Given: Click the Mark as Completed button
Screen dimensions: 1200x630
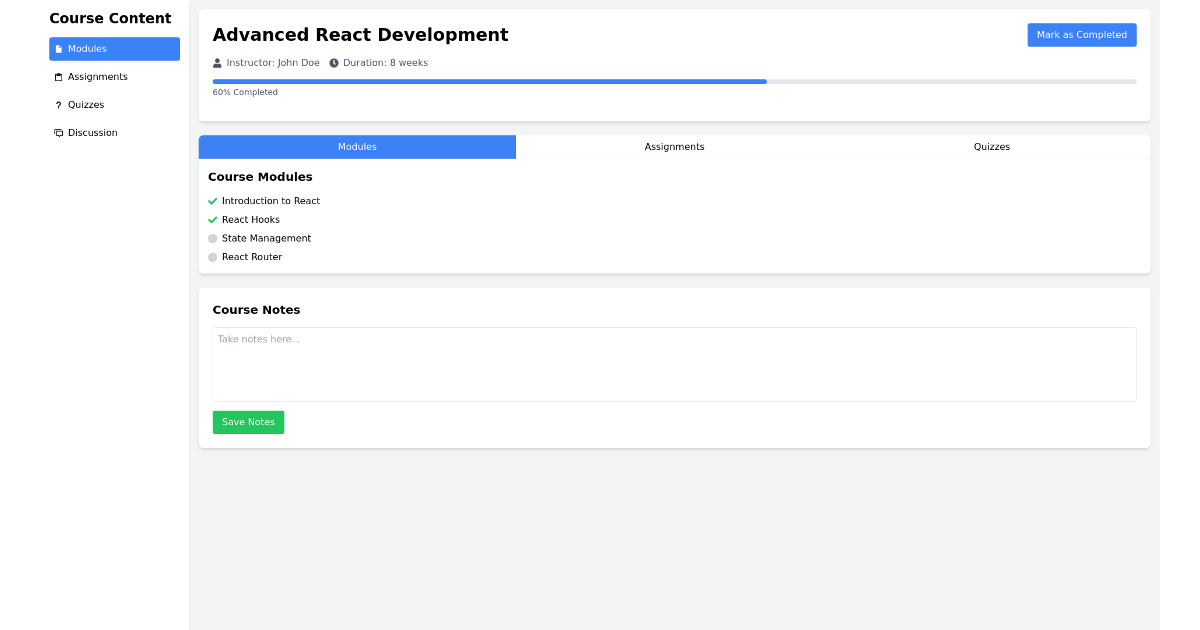Looking at the screenshot, I should [1082, 34].
